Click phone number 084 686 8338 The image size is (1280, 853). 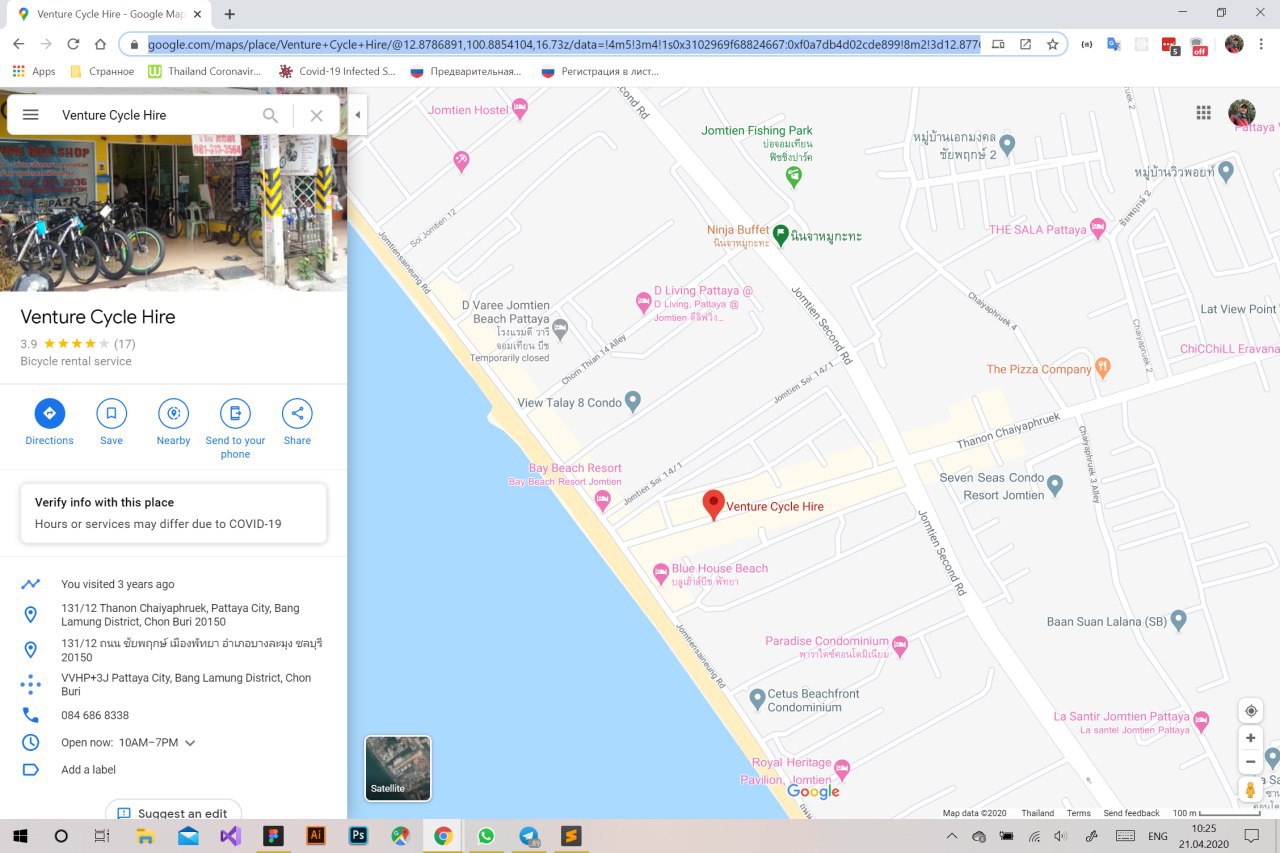coord(95,715)
